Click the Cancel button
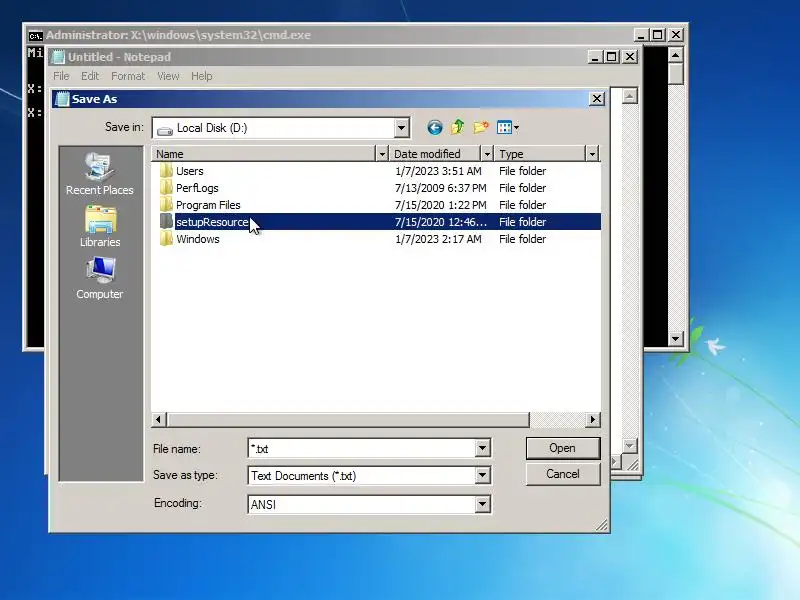The image size is (800, 600). click(563, 474)
